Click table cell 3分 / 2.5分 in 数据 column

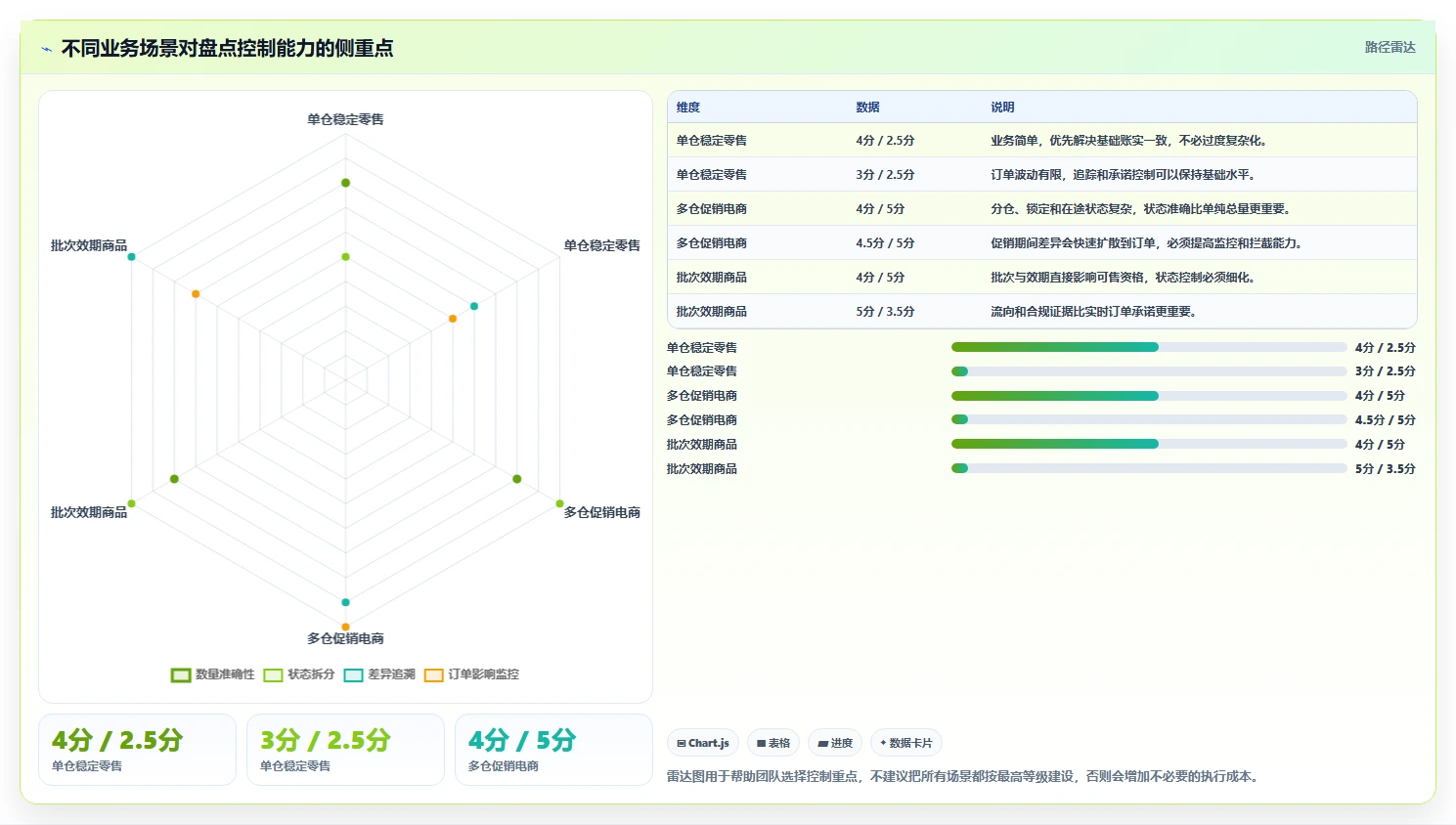coord(885,175)
